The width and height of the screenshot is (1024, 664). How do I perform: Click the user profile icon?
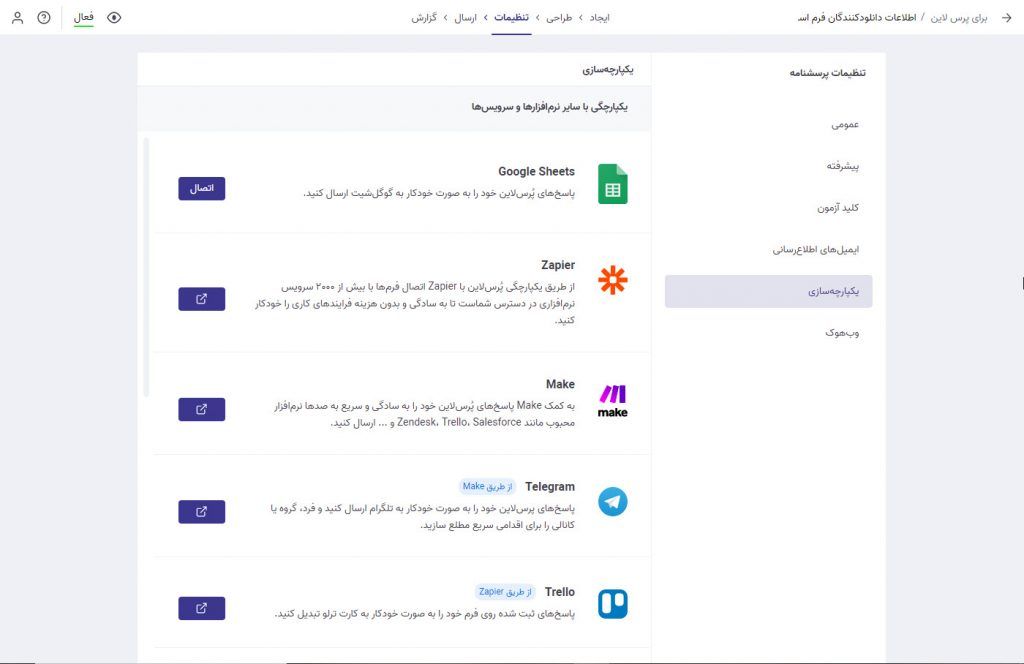(x=16, y=17)
